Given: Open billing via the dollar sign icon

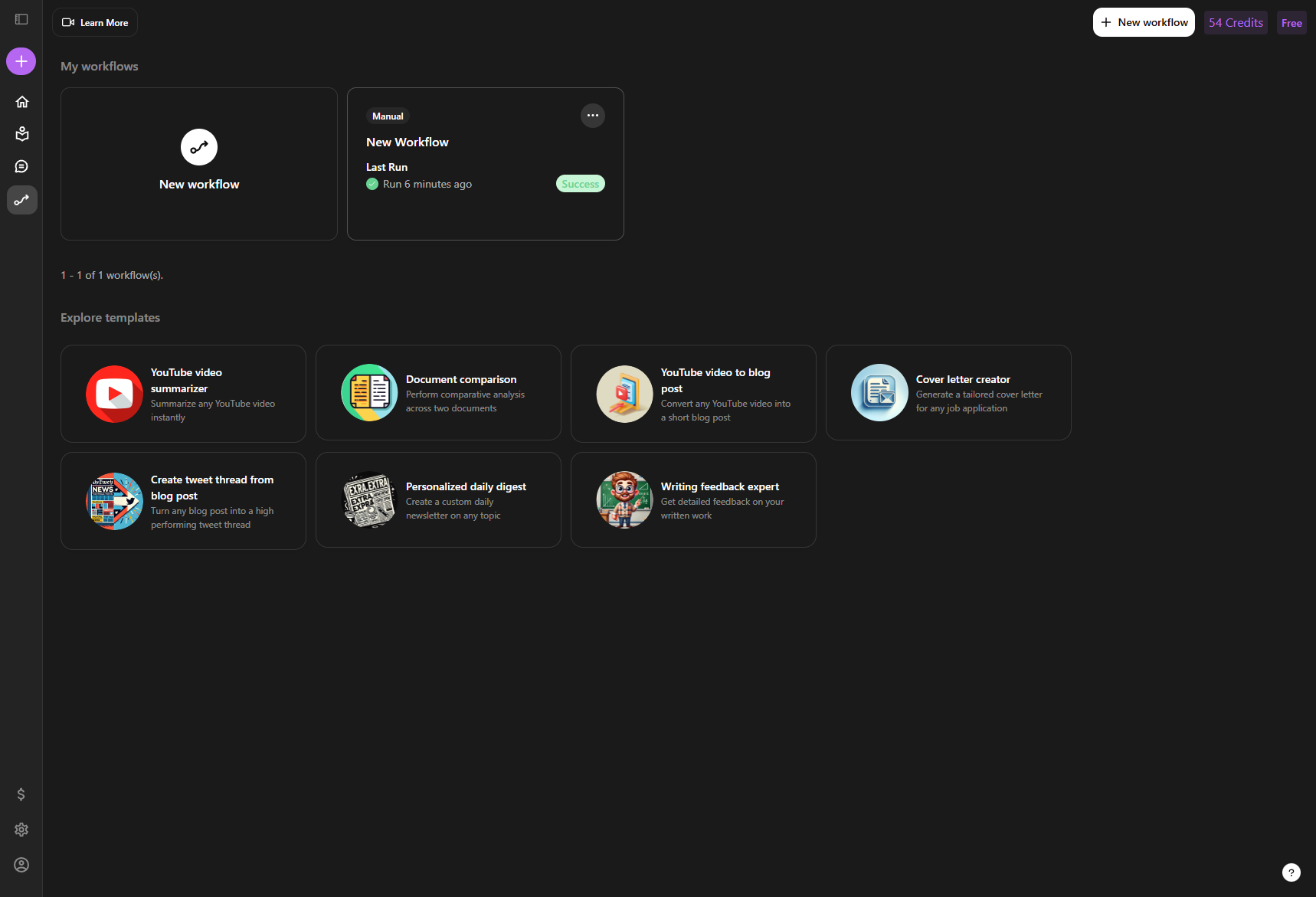Looking at the screenshot, I should point(21,794).
